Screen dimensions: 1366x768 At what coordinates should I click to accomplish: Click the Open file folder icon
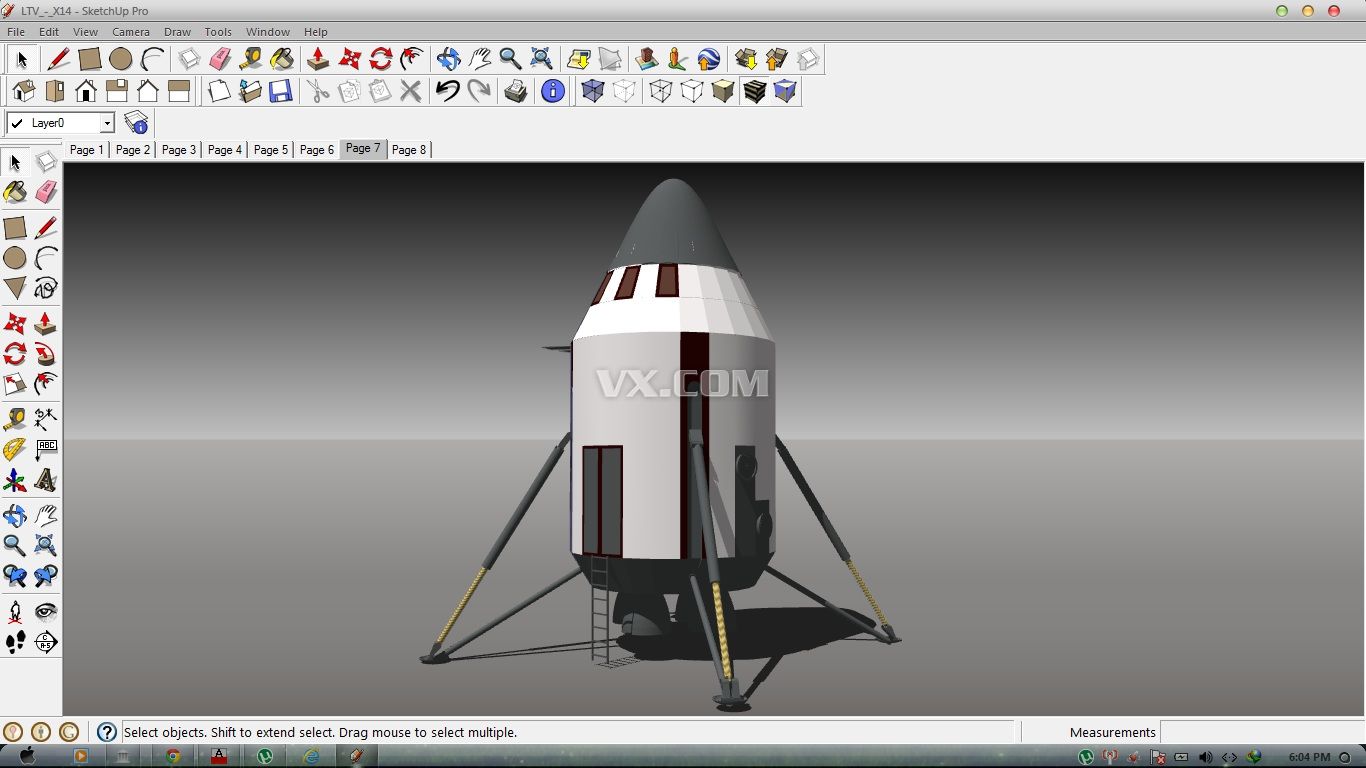[x=250, y=92]
